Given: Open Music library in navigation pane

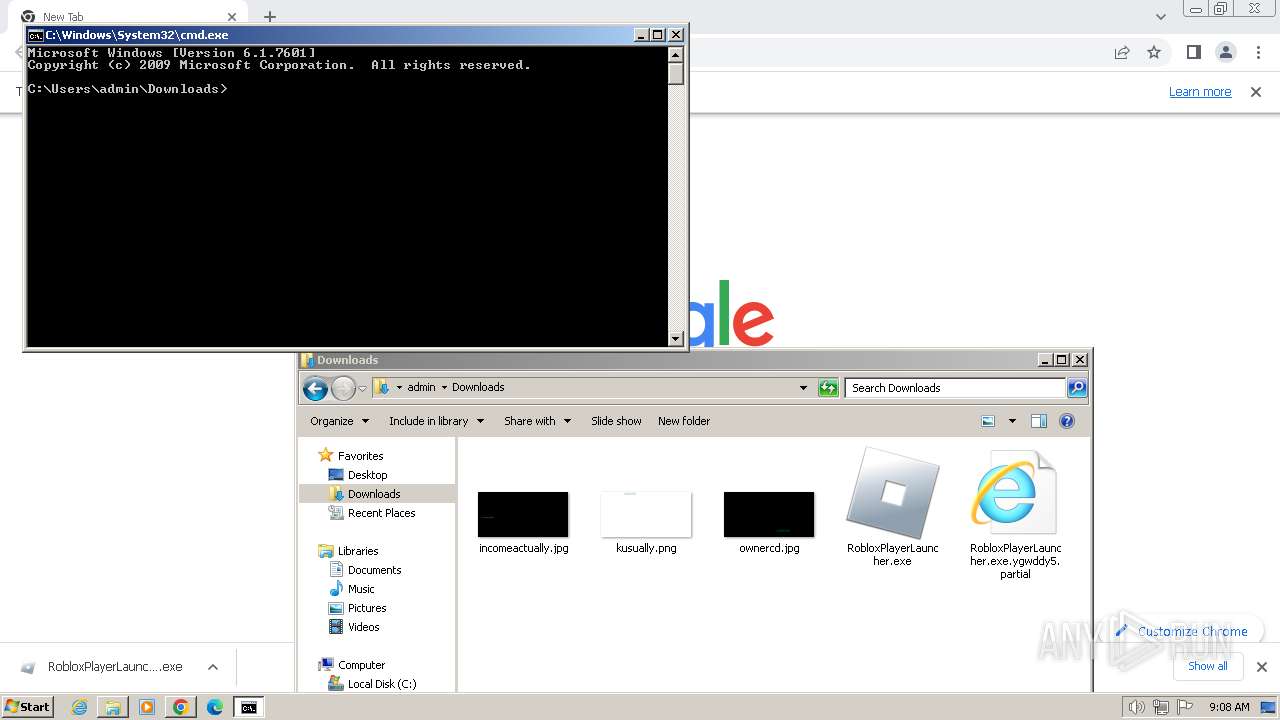Looking at the screenshot, I should click(361, 589).
